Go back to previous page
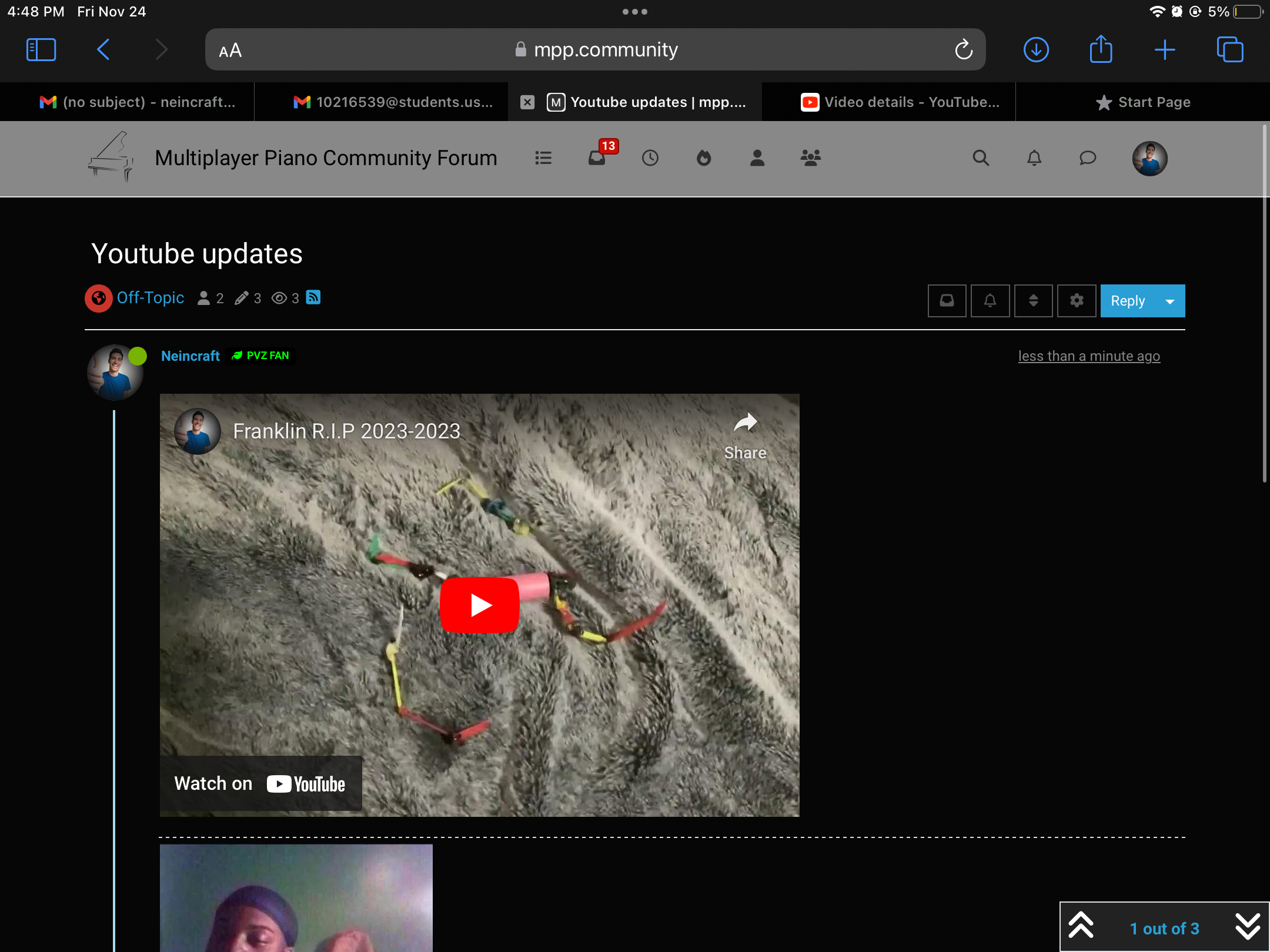 [103, 50]
